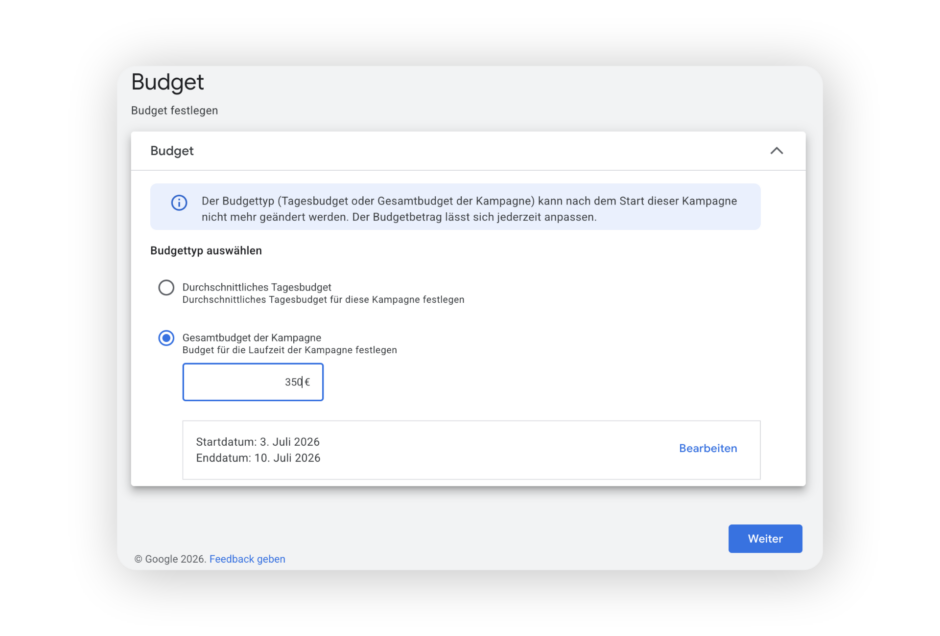Focus the budget amount field showing 350
The width and height of the screenshot is (940, 636).
click(x=253, y=382)
